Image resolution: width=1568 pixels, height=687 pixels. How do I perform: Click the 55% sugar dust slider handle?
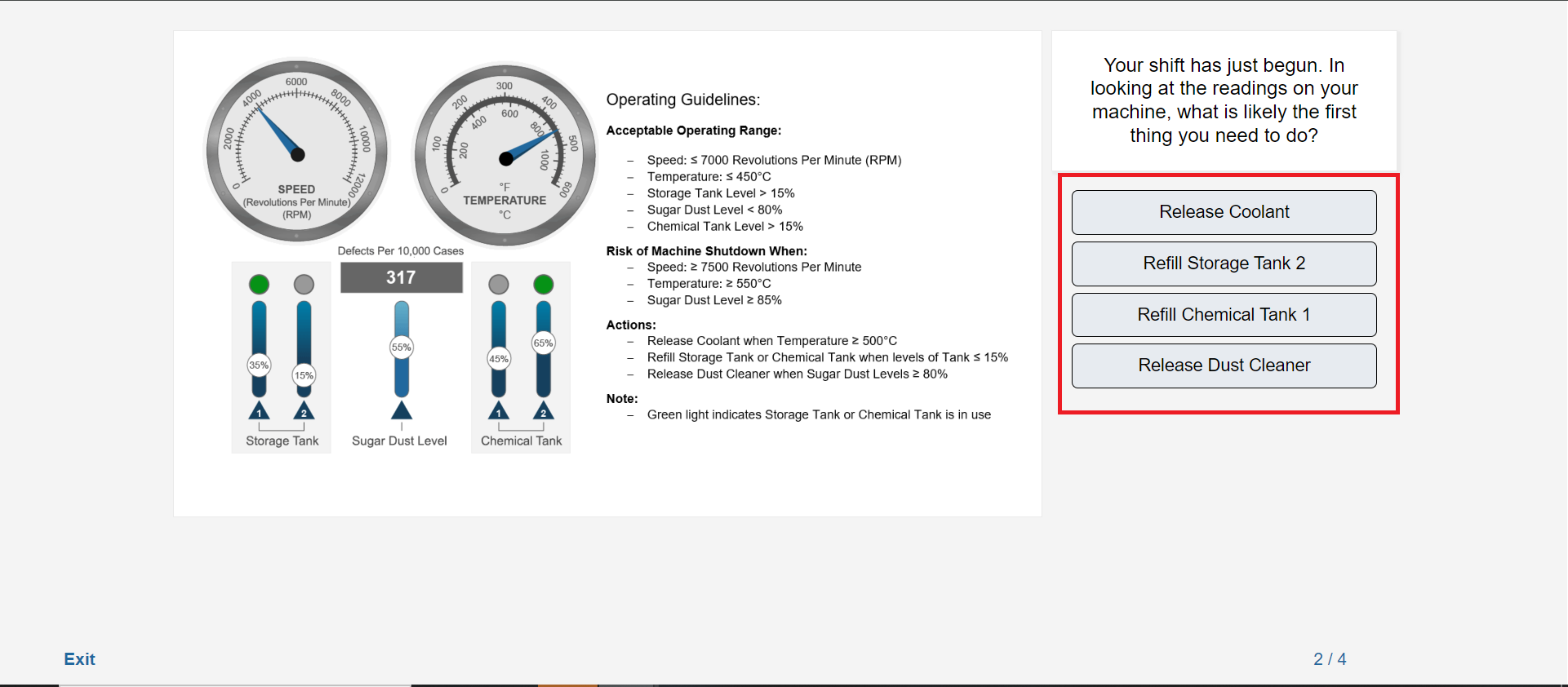point(402,347)
